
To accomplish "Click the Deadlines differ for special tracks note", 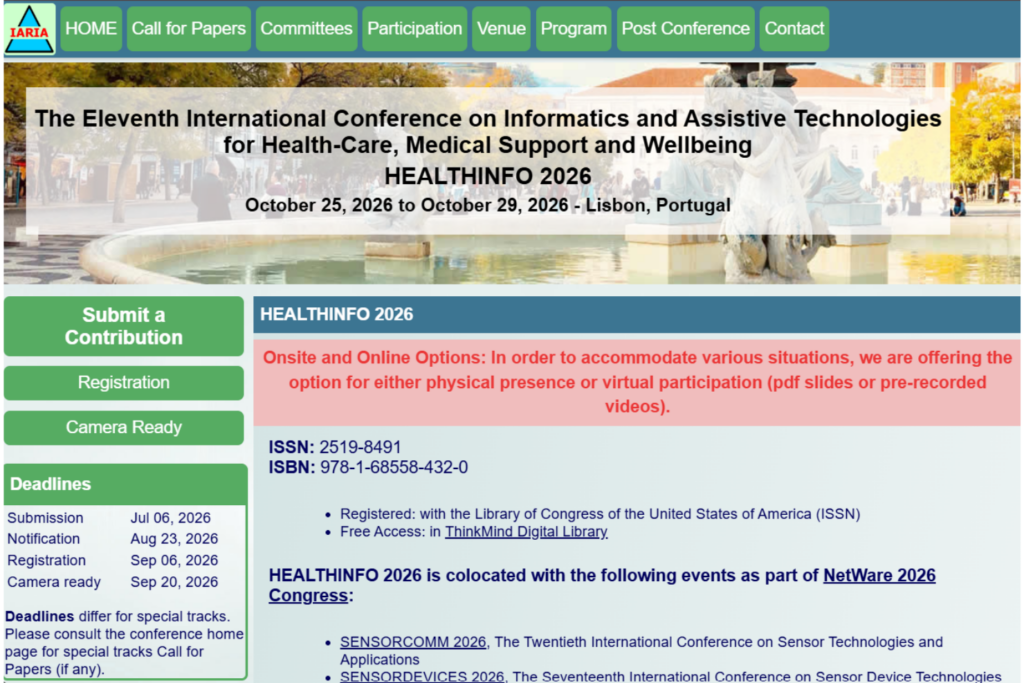I will 124,643.
